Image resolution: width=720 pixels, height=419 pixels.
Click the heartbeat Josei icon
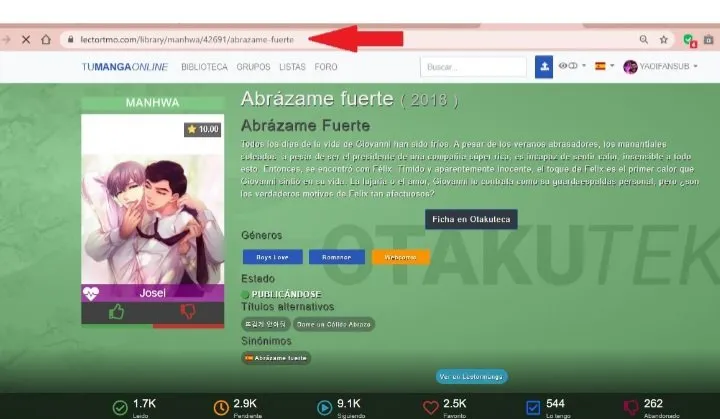click(x=90, y=293)
